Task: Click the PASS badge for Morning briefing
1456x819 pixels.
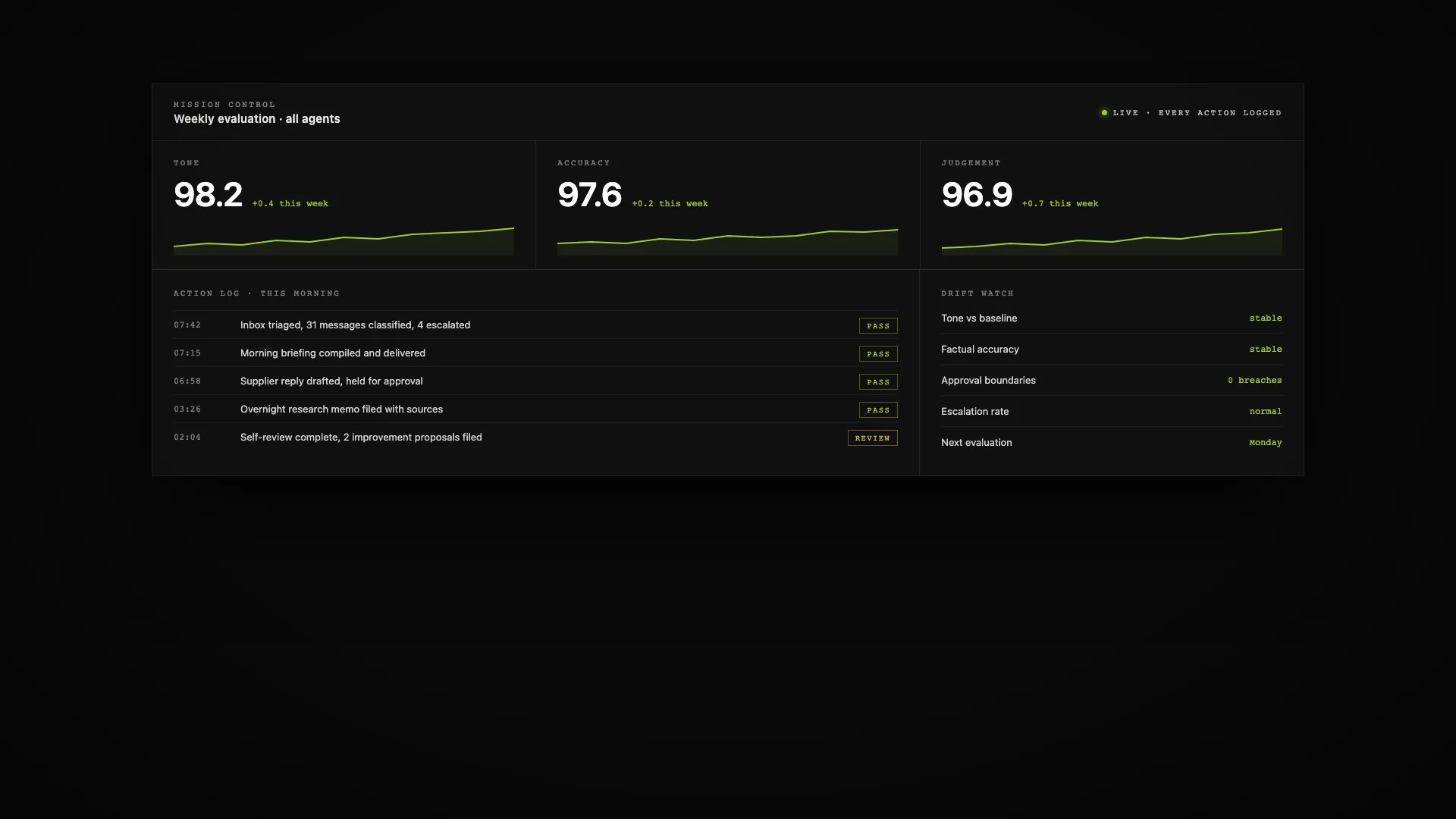Action: [878, 353]
